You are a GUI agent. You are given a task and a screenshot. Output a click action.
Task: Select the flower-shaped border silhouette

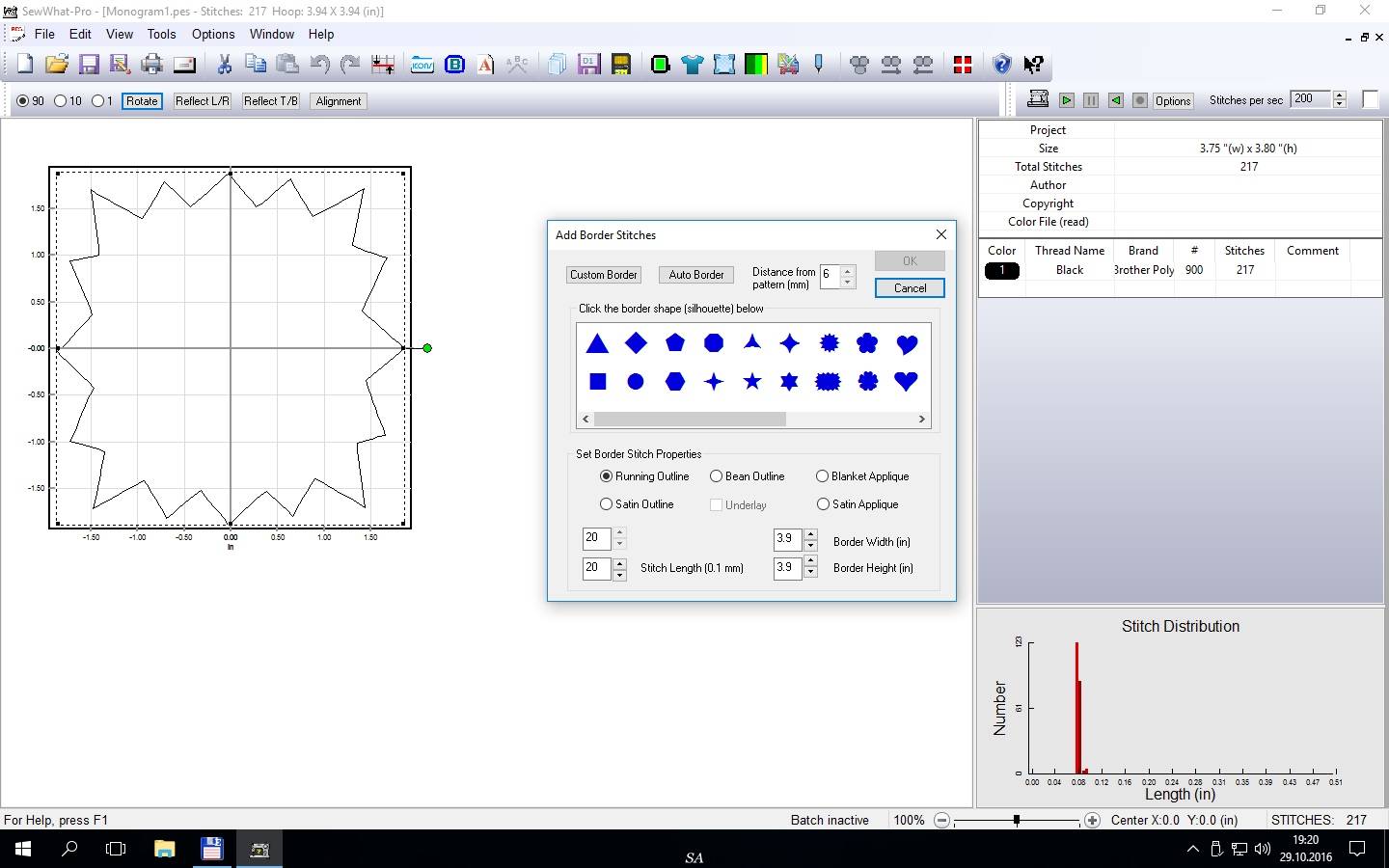tap(867, 342)
